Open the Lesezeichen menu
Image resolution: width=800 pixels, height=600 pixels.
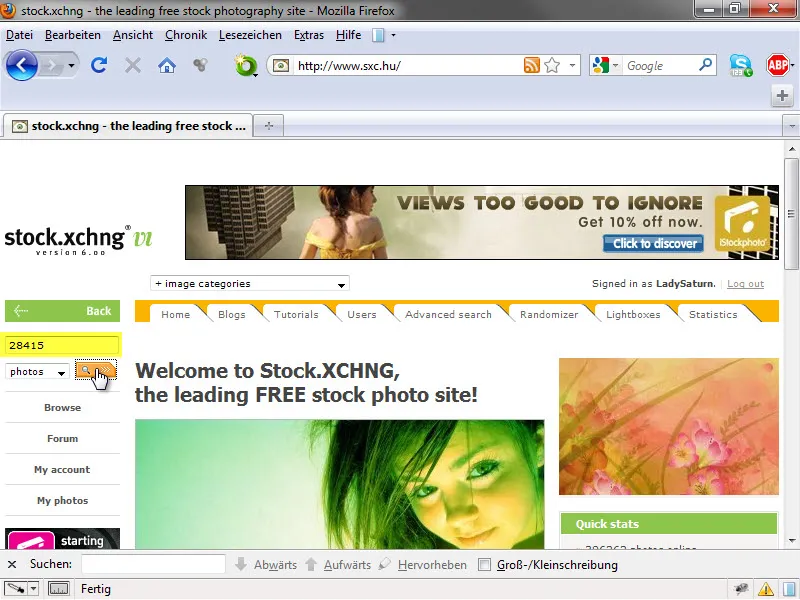pyautogui.click(x=250, y=35)
